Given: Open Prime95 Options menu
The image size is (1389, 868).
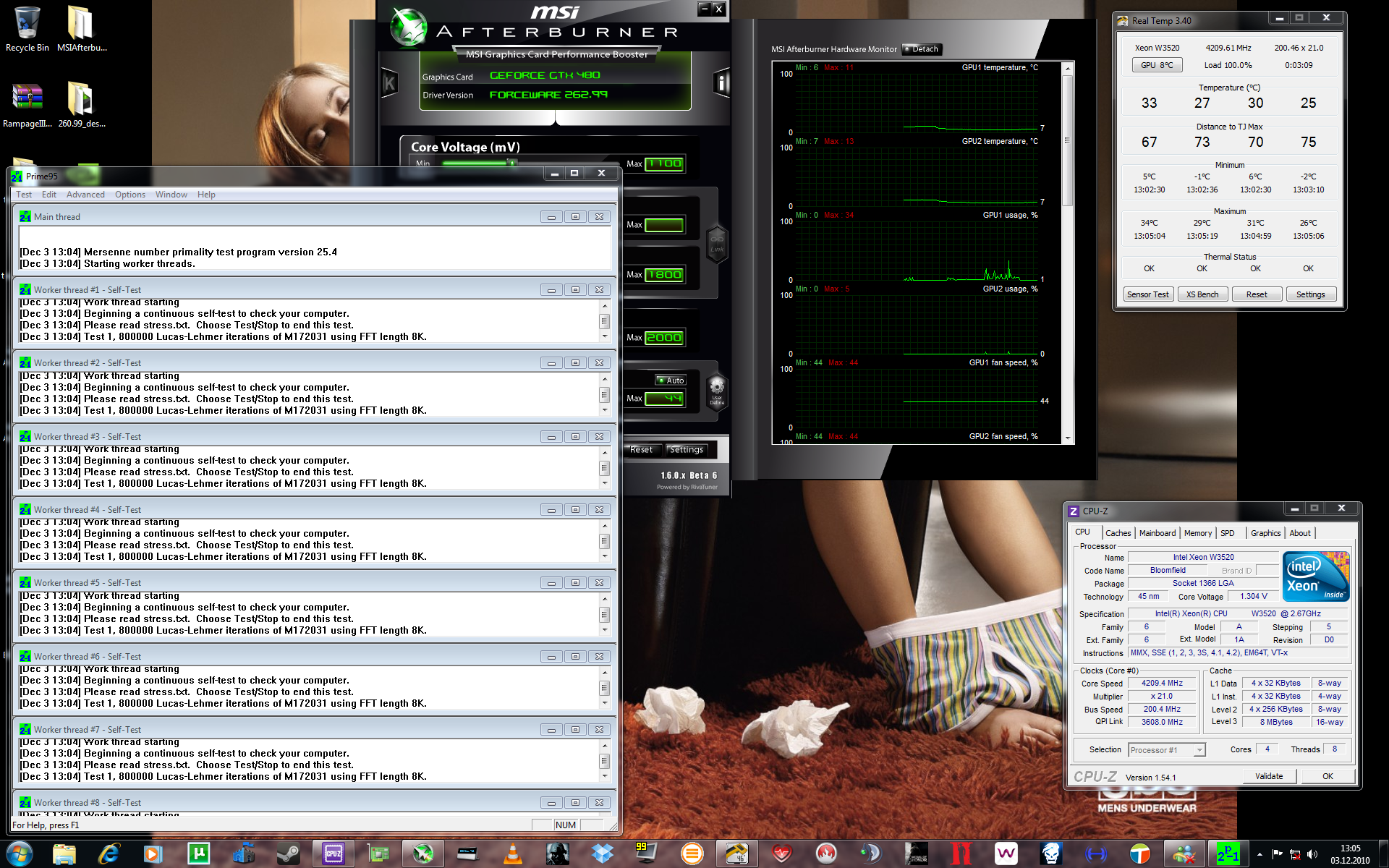Looking at the screenshot, I should pyautogui.click(x=130, y=195).
